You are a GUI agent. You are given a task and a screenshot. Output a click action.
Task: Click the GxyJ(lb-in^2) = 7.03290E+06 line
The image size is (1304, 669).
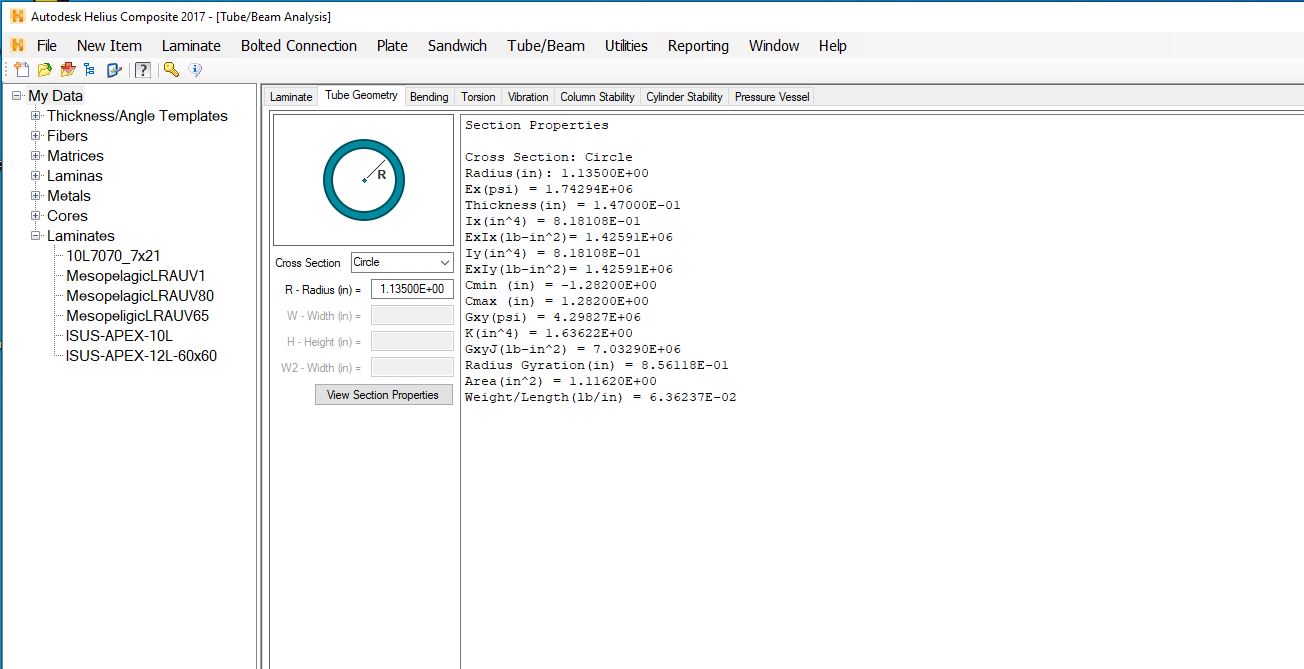pyautogui.click(x=573, y=349)
